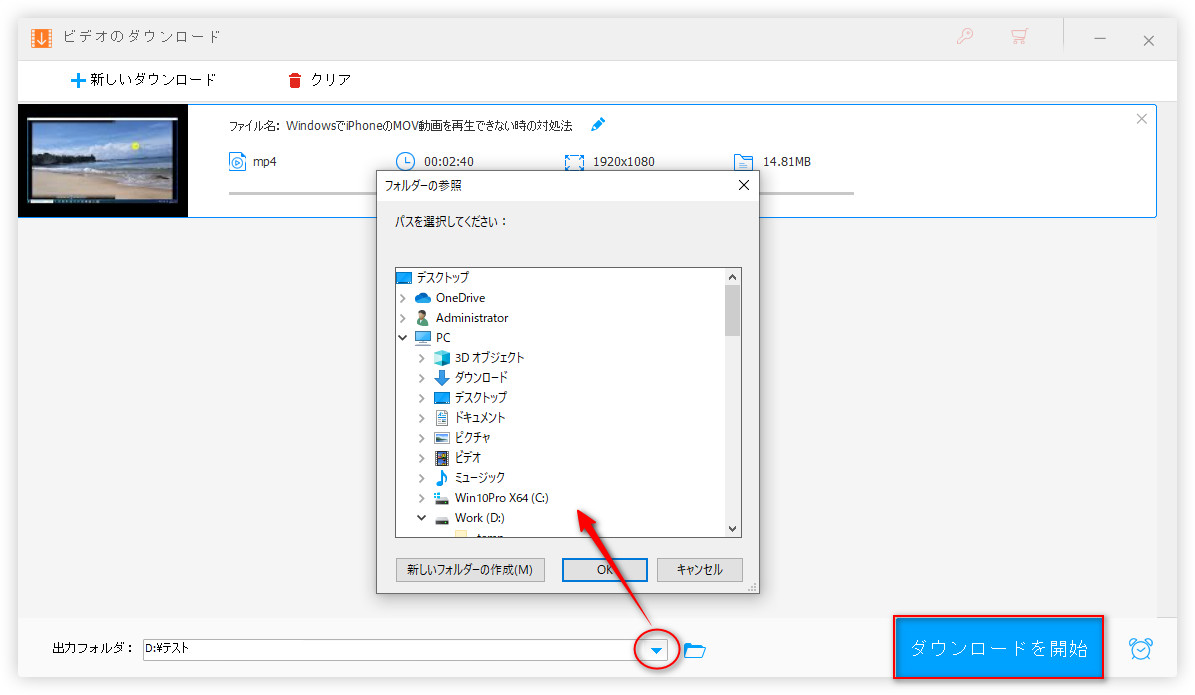This screenshot has height=695, width=1195.
Task: Click the folder tree scrollbar down arrow
Action: (733, 529)
